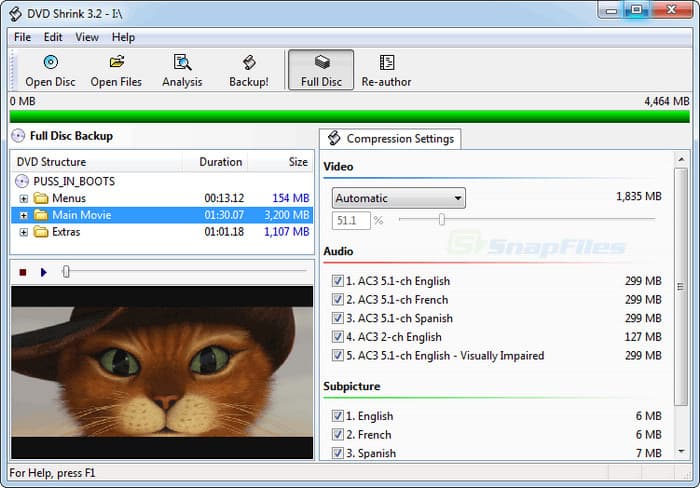Screen dimensions: 700x488
Task: Click the Menus size 154 MB
Action: 291,198
